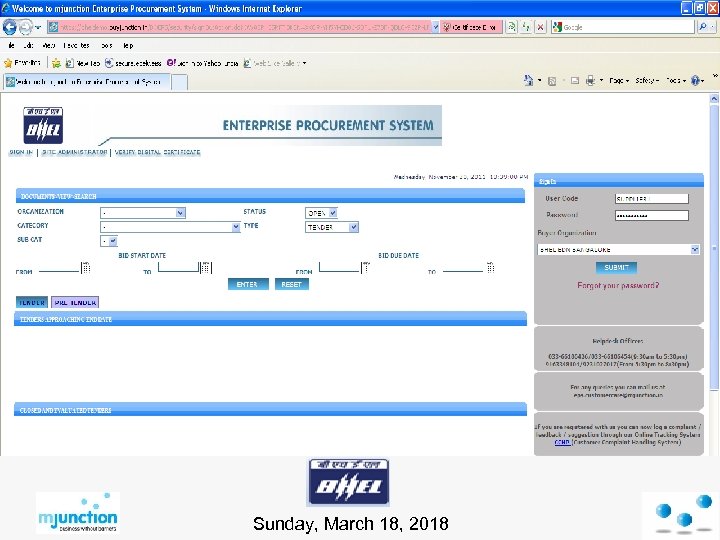Click the Bid Due Date To field
The width and height of the screenshot is (720, 540).
[463, 267]
